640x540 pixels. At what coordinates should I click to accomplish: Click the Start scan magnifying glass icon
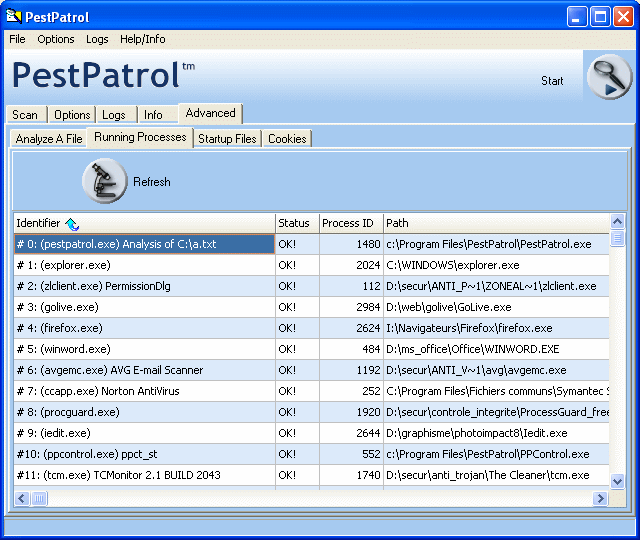pos(609,76)
